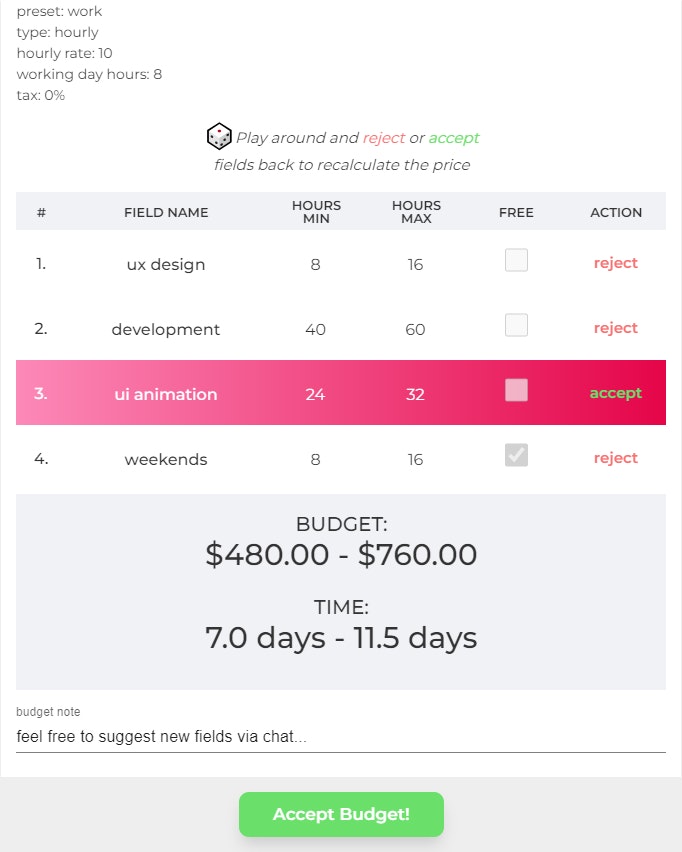This screenshot has height=852, width=682.
Task: Toggle the free checkbox for ui animation
Action: tap(516, 390)
